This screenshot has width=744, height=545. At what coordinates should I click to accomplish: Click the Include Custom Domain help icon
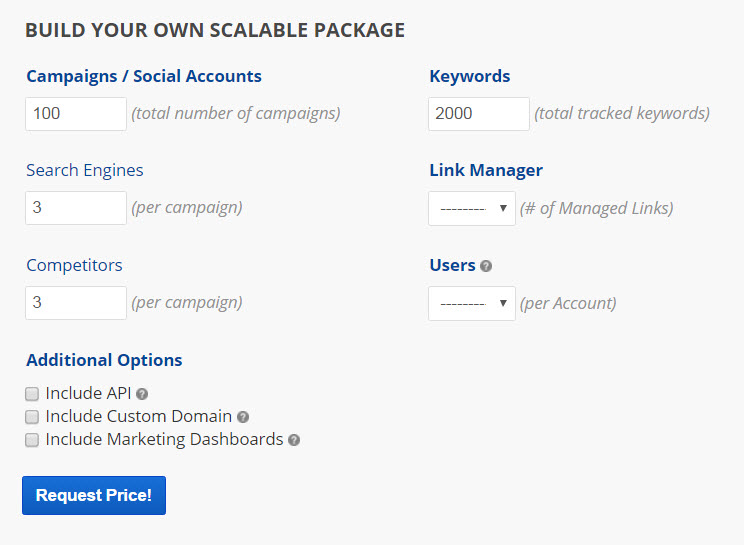tap(243, 417)
